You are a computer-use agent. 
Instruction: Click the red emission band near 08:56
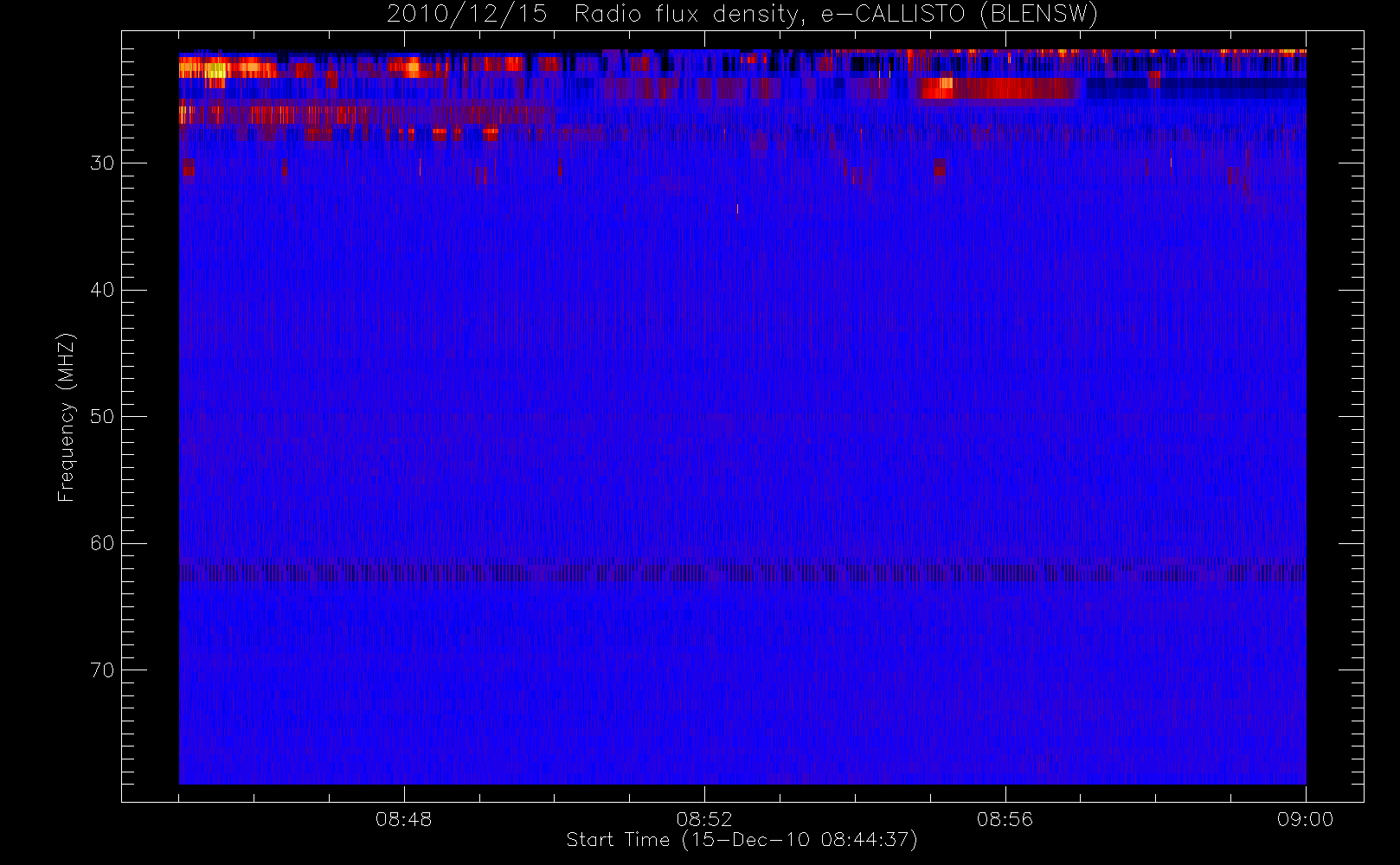click(999, 88)
